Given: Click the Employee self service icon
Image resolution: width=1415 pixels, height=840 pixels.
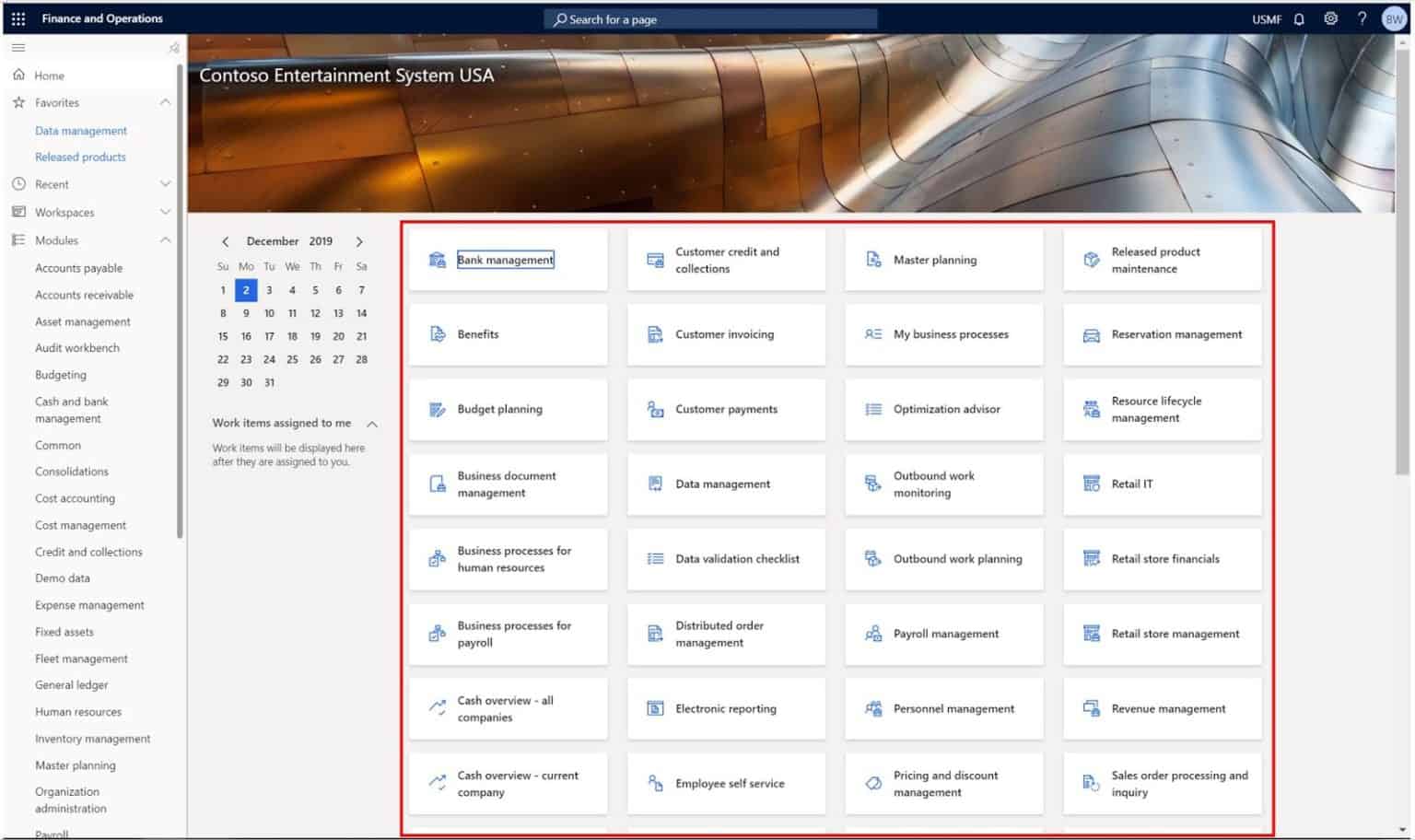Looking at the screenshot, I should pos(655,783).
